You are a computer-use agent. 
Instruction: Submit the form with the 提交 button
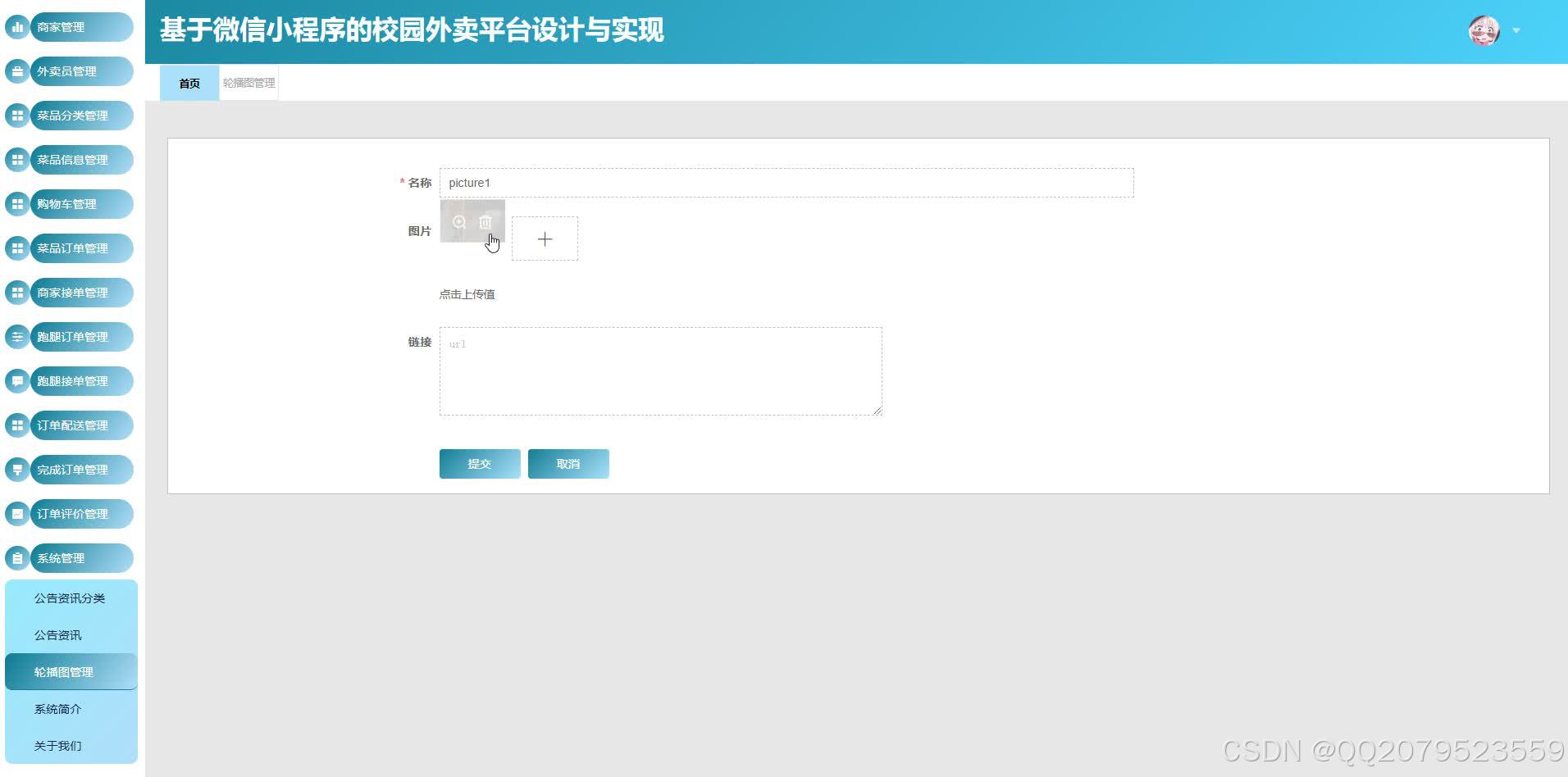click(x=480, y=463)
